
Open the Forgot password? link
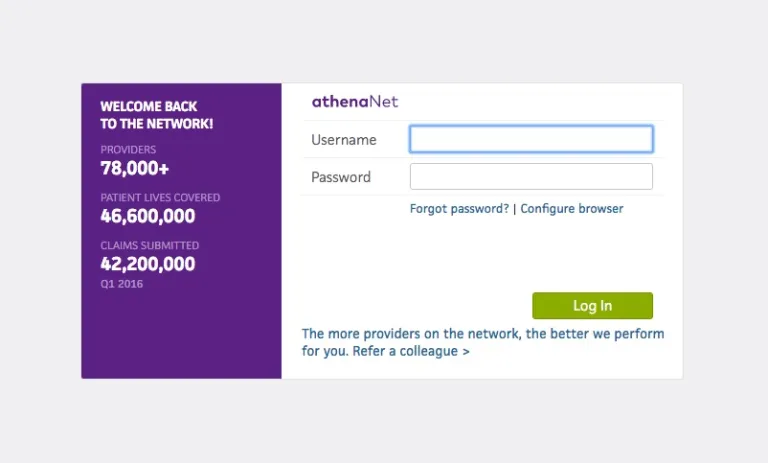click(459, 209)
